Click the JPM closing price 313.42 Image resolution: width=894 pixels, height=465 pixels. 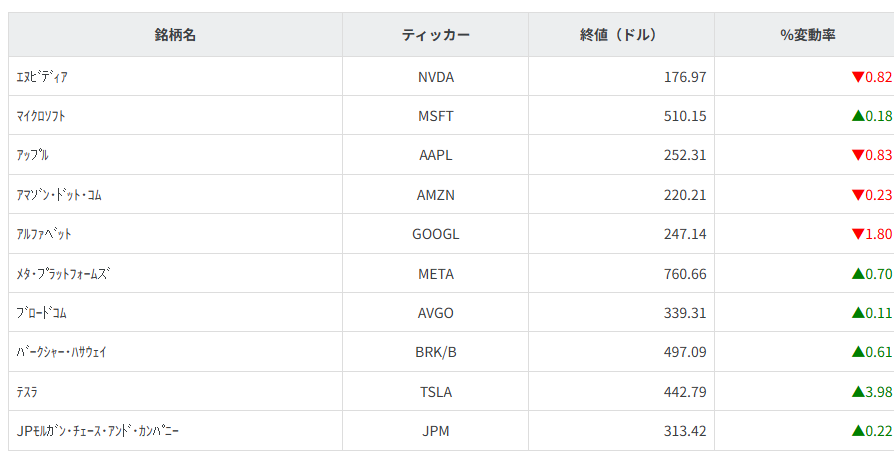(685, 431)
